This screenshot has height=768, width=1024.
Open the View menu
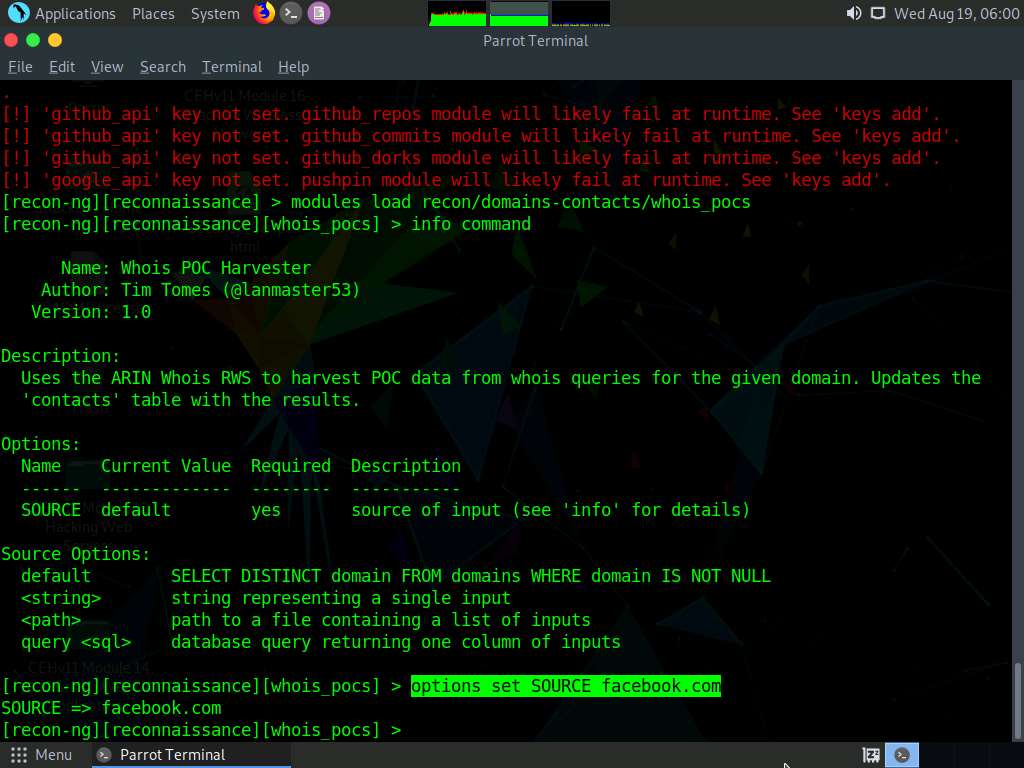107,67
